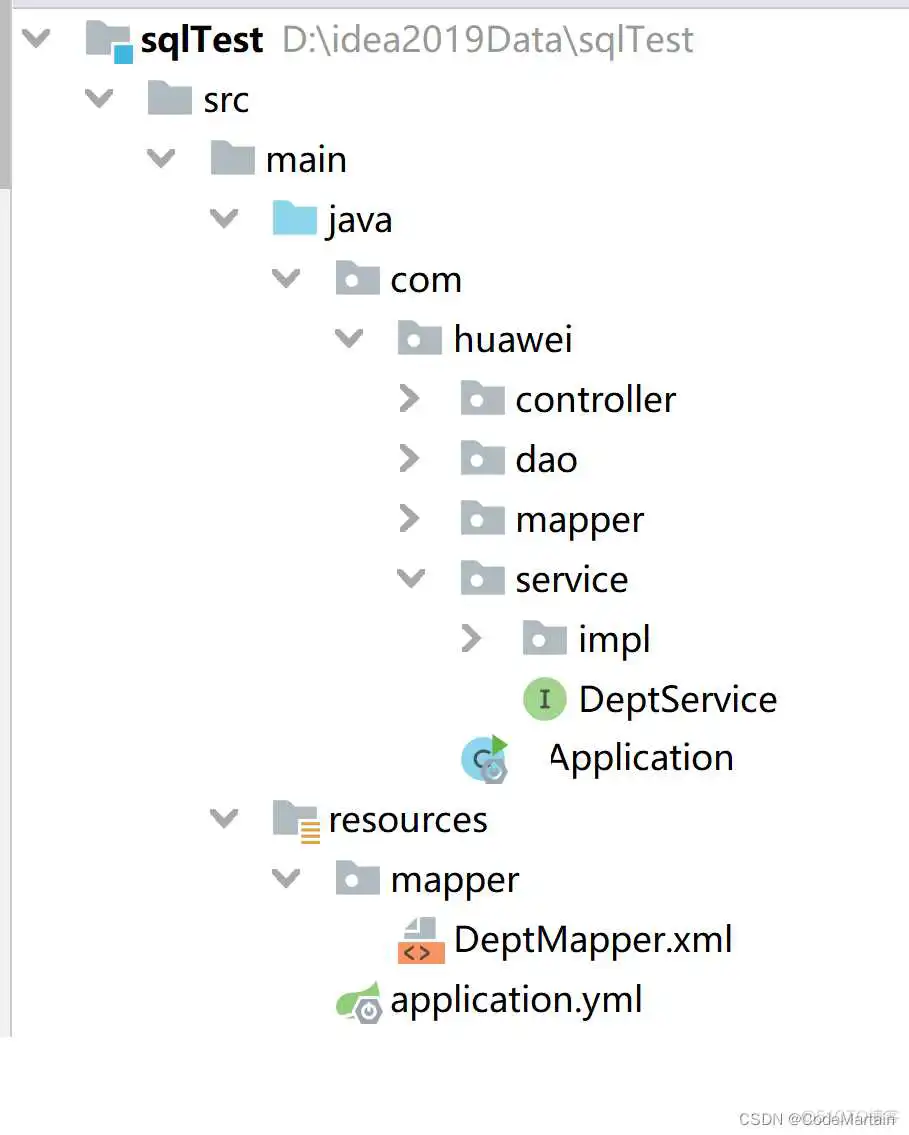909x1135 pixels.
Task: Select the sqlTest project name
Action: click(201, 41)
